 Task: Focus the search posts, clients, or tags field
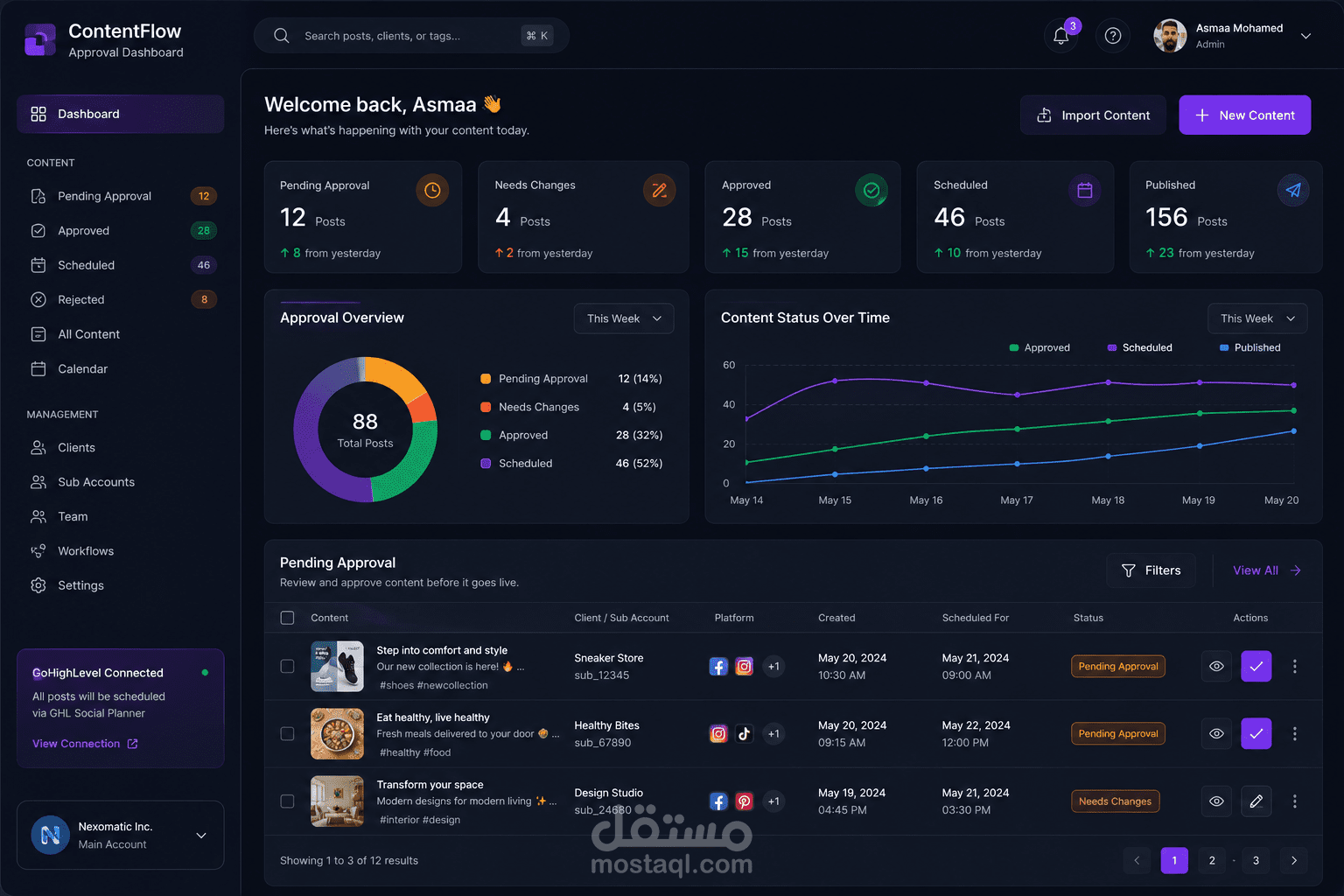coord(411,36)
